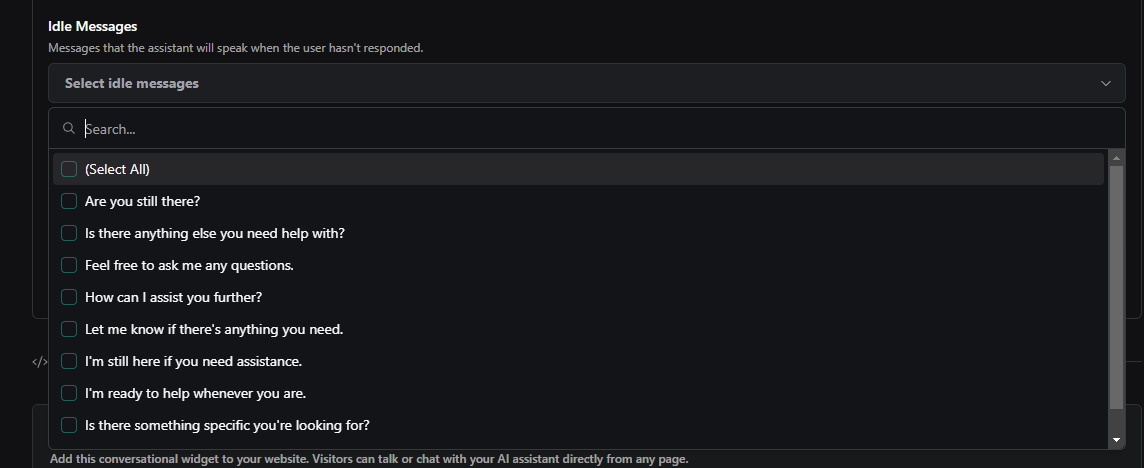Click the list scrollbar down arrow
Screen dimensions: 1144x468
pos(1116,440)
